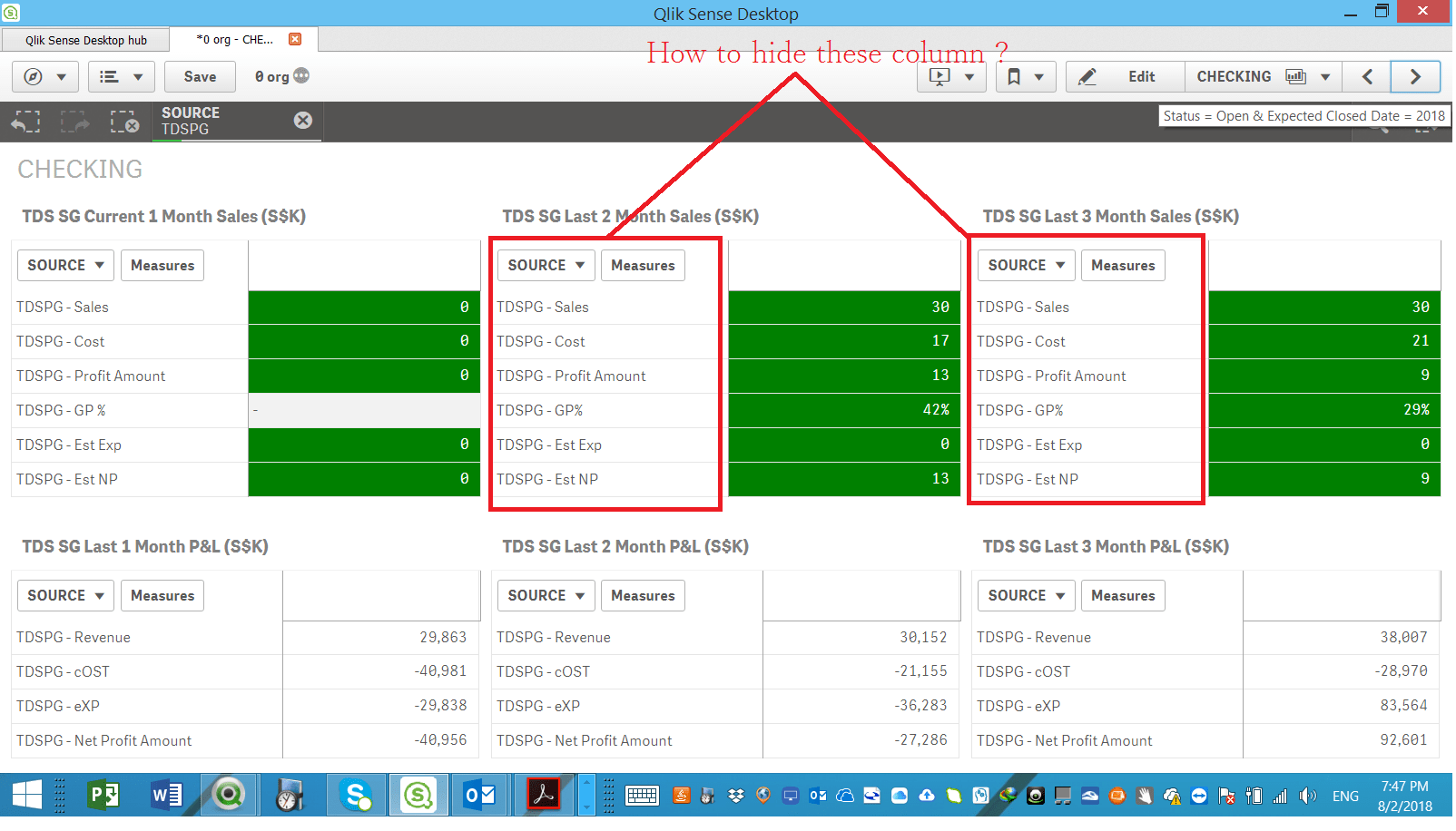Open the bookmarks menu
This screenshot has height=831, width=1456.
click(x=1025, y=77)
